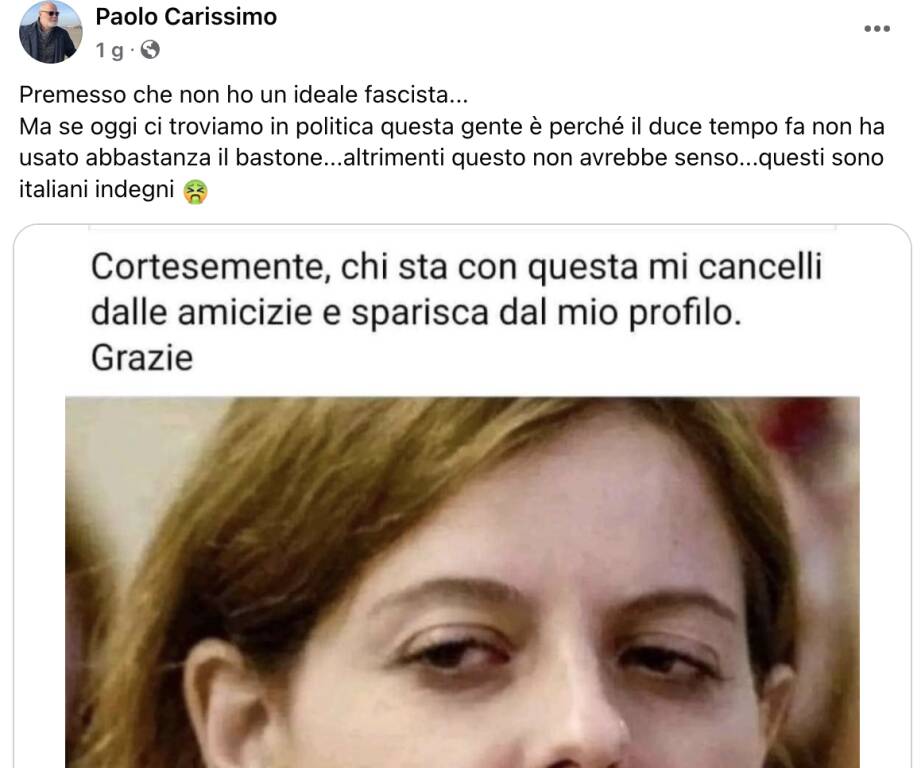
Task: Open the Paolo Carissimo profile name link
Action: coord(186,16)
